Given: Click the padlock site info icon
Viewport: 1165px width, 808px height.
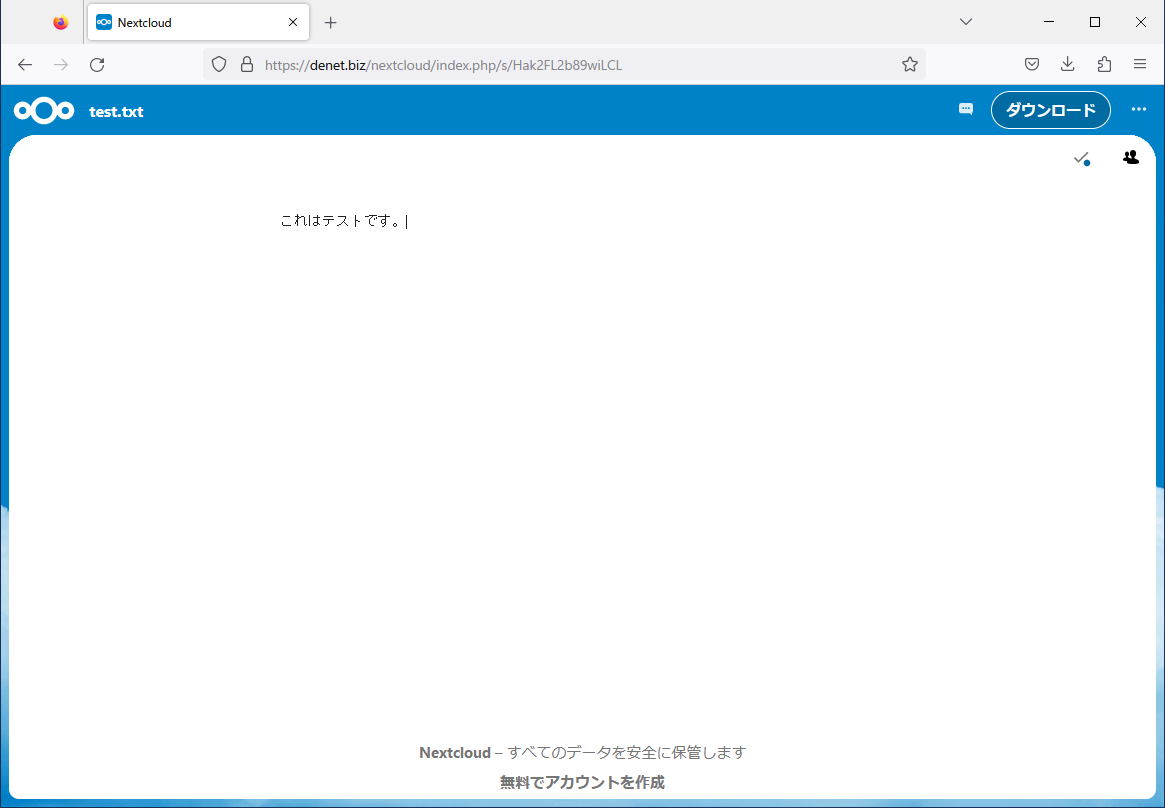Looking at the screenshot, I should [x=247, y=65].
